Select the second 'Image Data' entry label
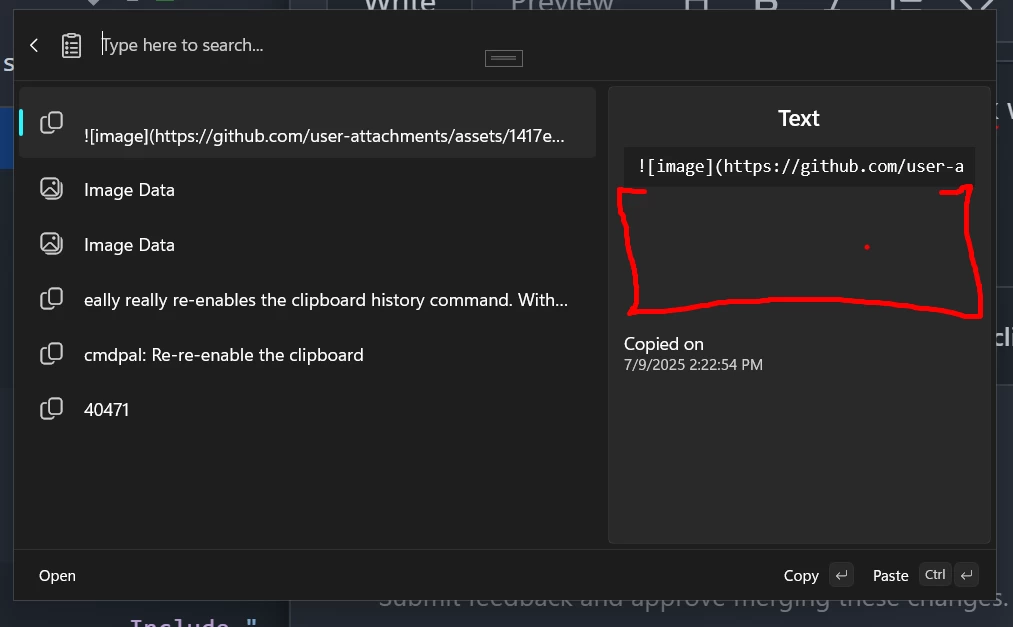Viewport: 1013px width, 627px height. tap(130, 245)
